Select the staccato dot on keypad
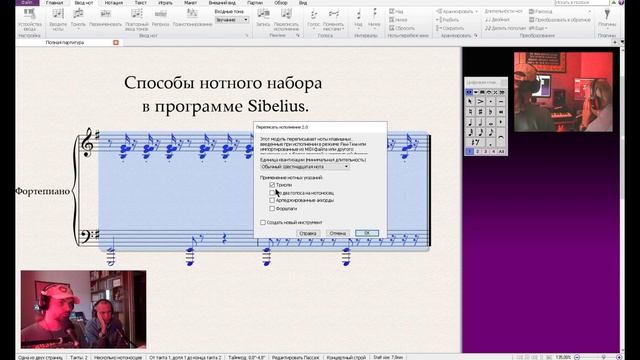 [x=491, y=101]
